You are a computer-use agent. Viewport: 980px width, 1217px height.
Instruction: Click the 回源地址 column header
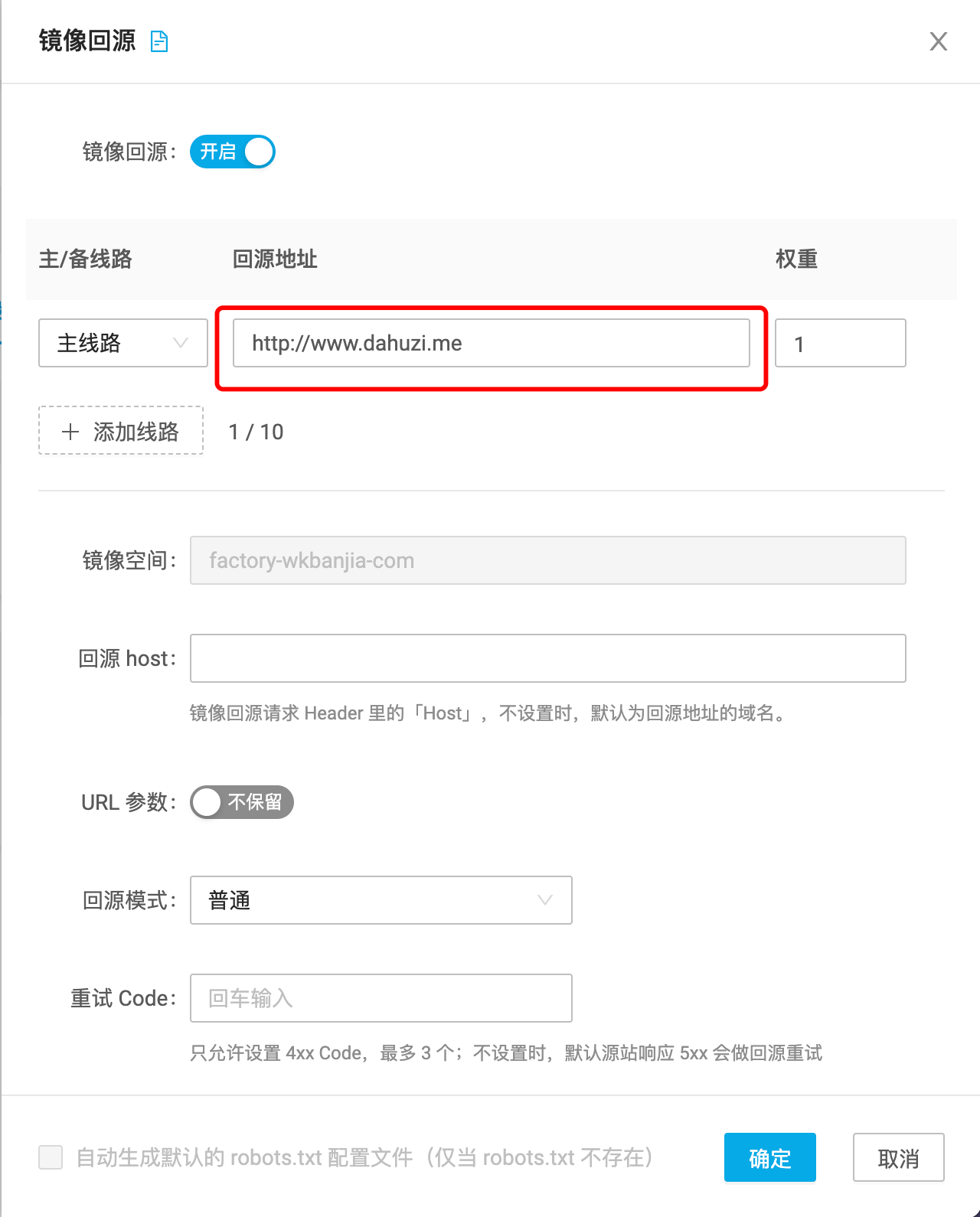click(275, 259)
